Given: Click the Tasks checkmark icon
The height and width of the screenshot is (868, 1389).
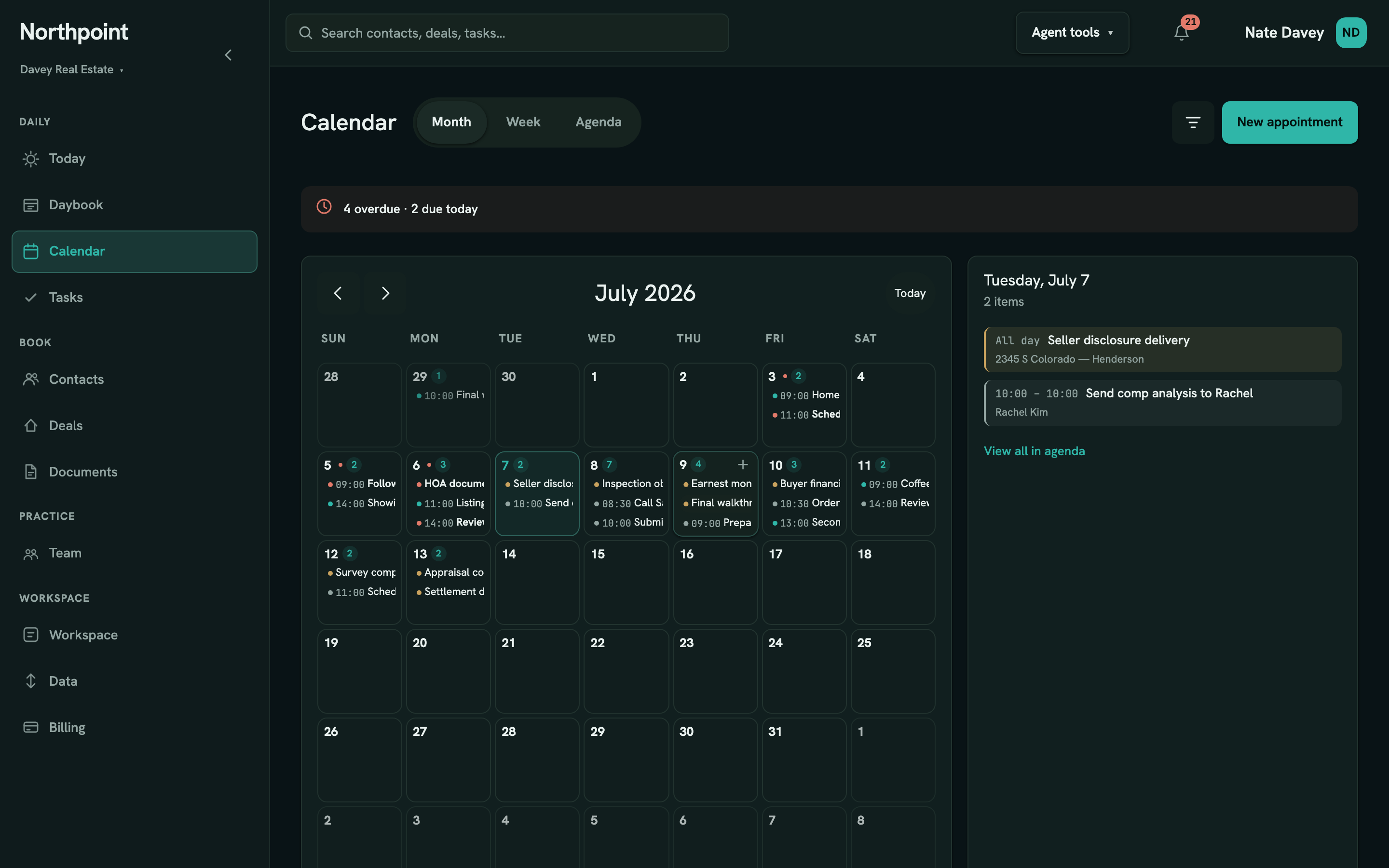Looking at the screenshot, I should click(x=31, y=298).
